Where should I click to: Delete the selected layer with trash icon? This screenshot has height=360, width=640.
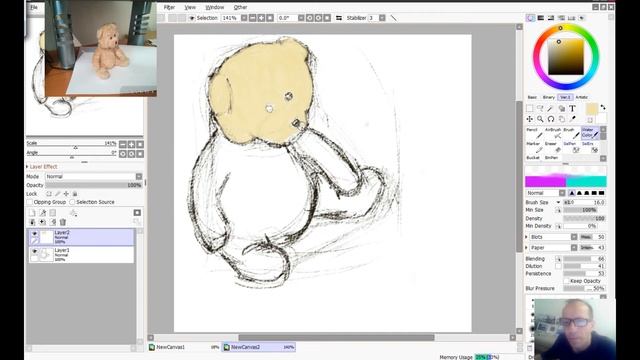click(x=63, y=222)
